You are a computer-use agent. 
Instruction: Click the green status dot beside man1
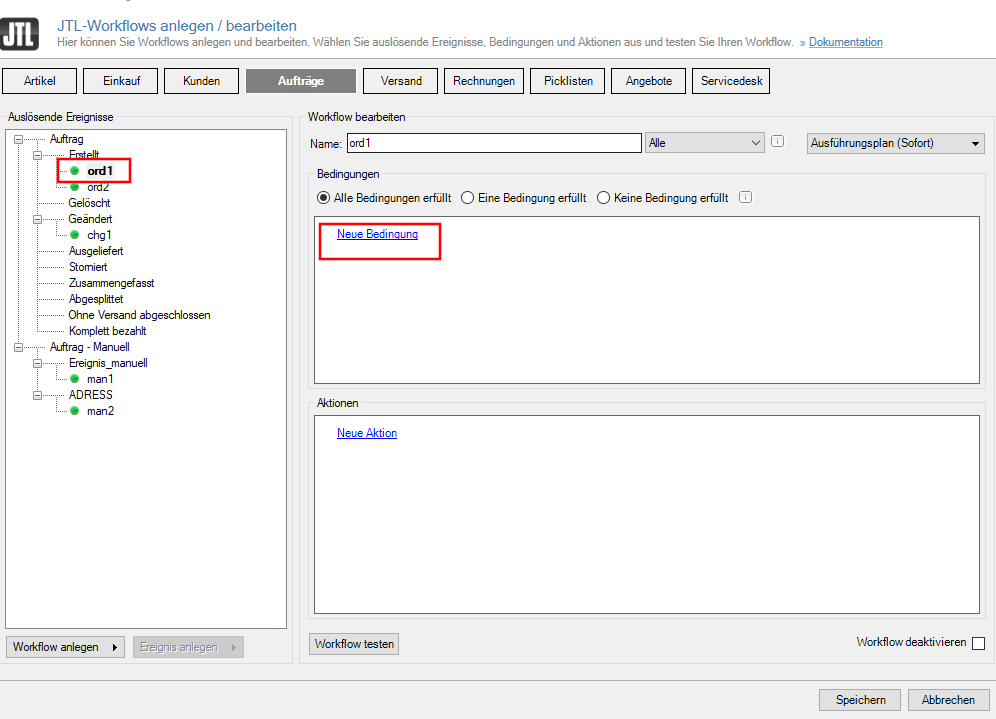[x=75, y=379]
